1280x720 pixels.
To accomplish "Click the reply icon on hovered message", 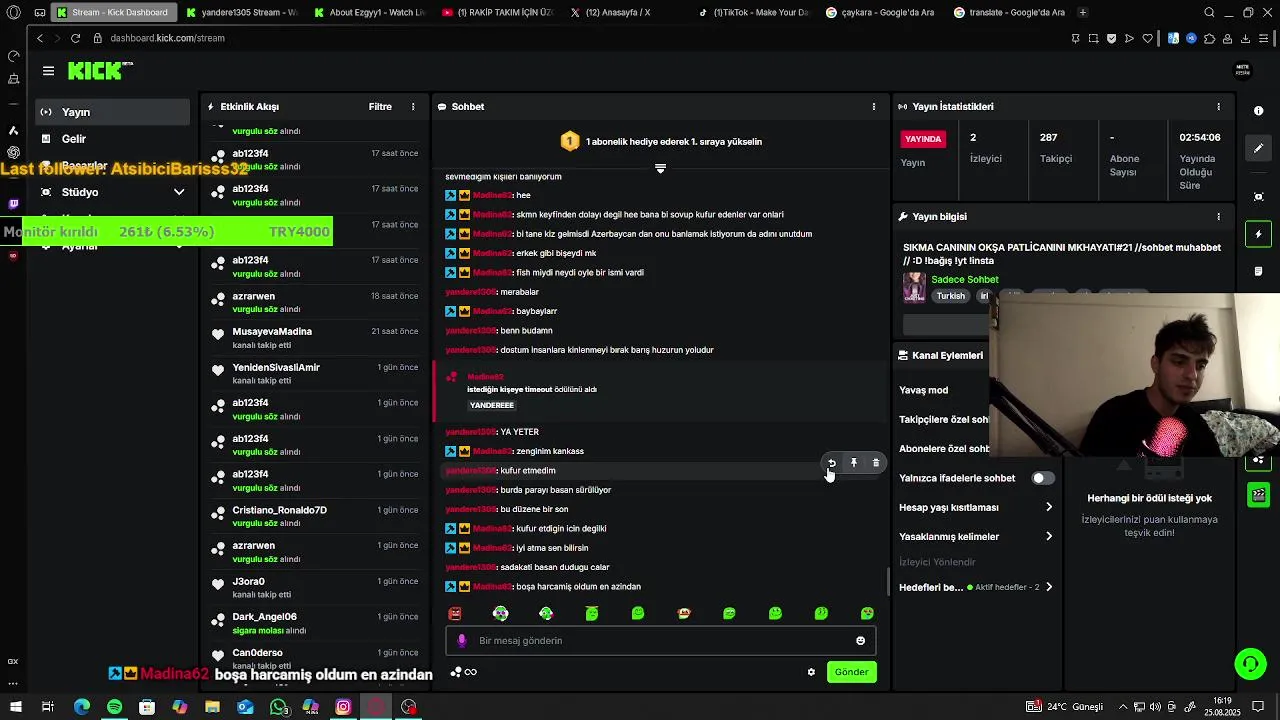I will coord(832,463).
